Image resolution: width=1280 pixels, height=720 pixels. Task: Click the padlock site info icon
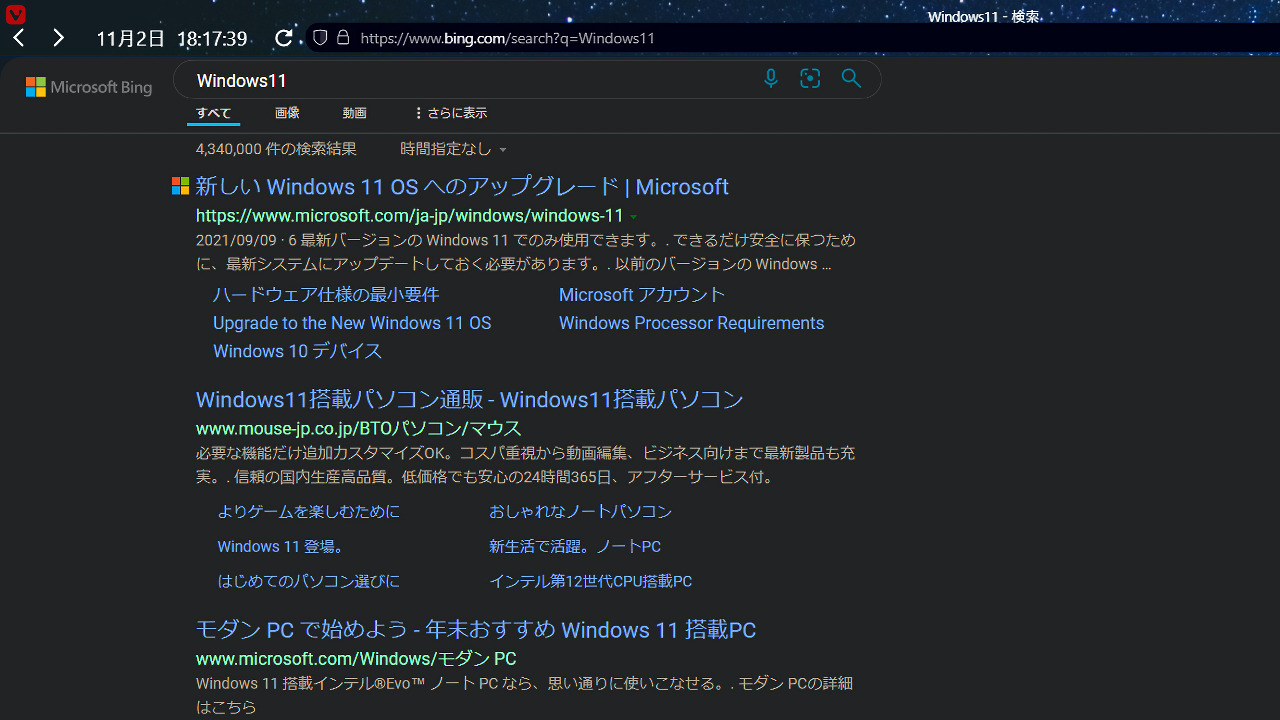tap(343, 38)
